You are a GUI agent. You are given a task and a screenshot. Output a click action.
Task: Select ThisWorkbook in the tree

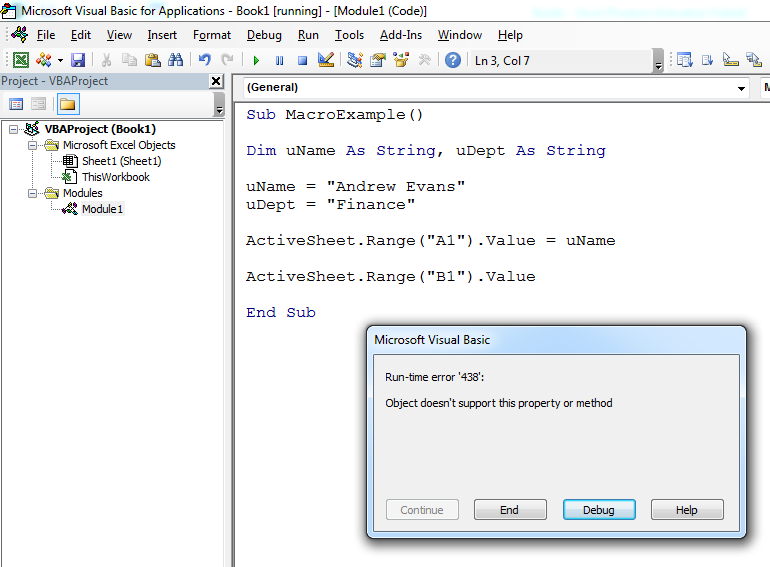point(115,177)
